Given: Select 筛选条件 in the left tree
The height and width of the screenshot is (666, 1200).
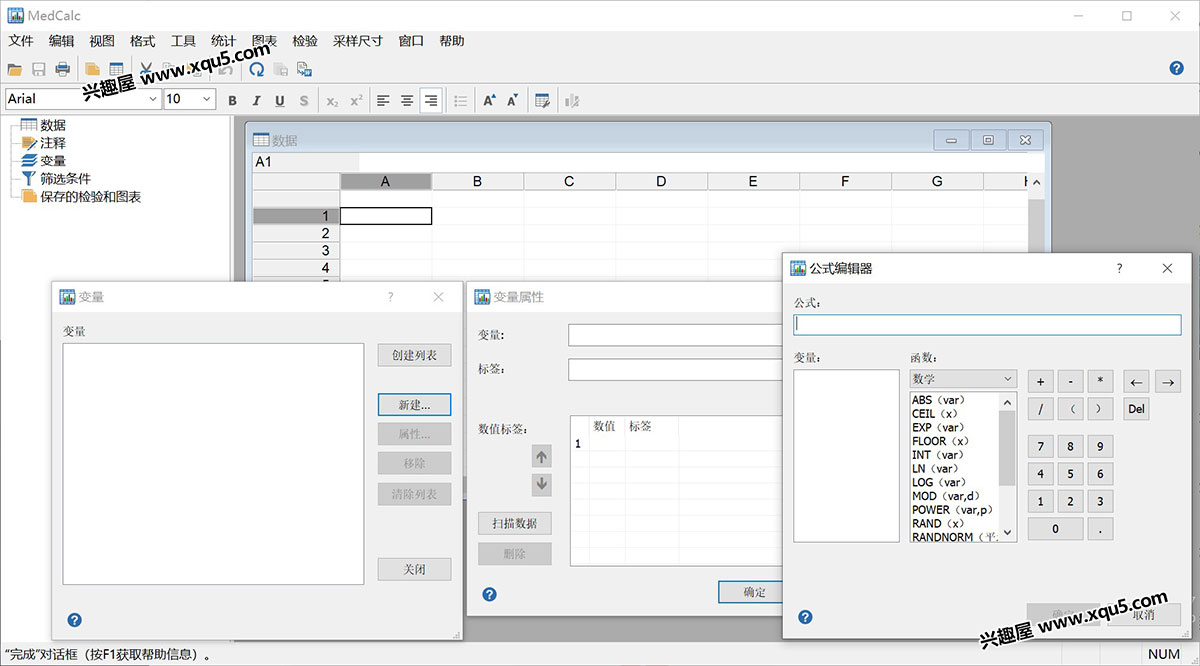Looking at the screenshot, I should 66,179.
